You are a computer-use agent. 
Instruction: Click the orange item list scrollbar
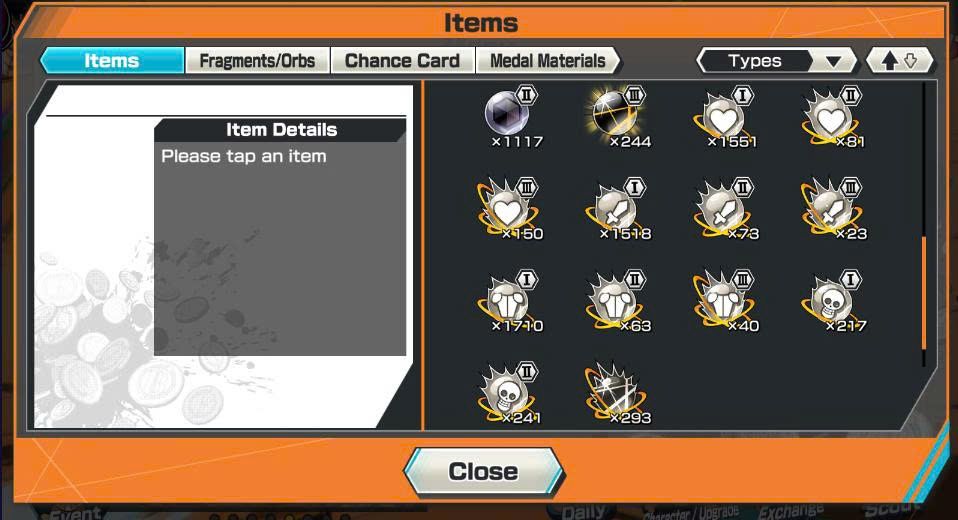(x=924, y=293)
